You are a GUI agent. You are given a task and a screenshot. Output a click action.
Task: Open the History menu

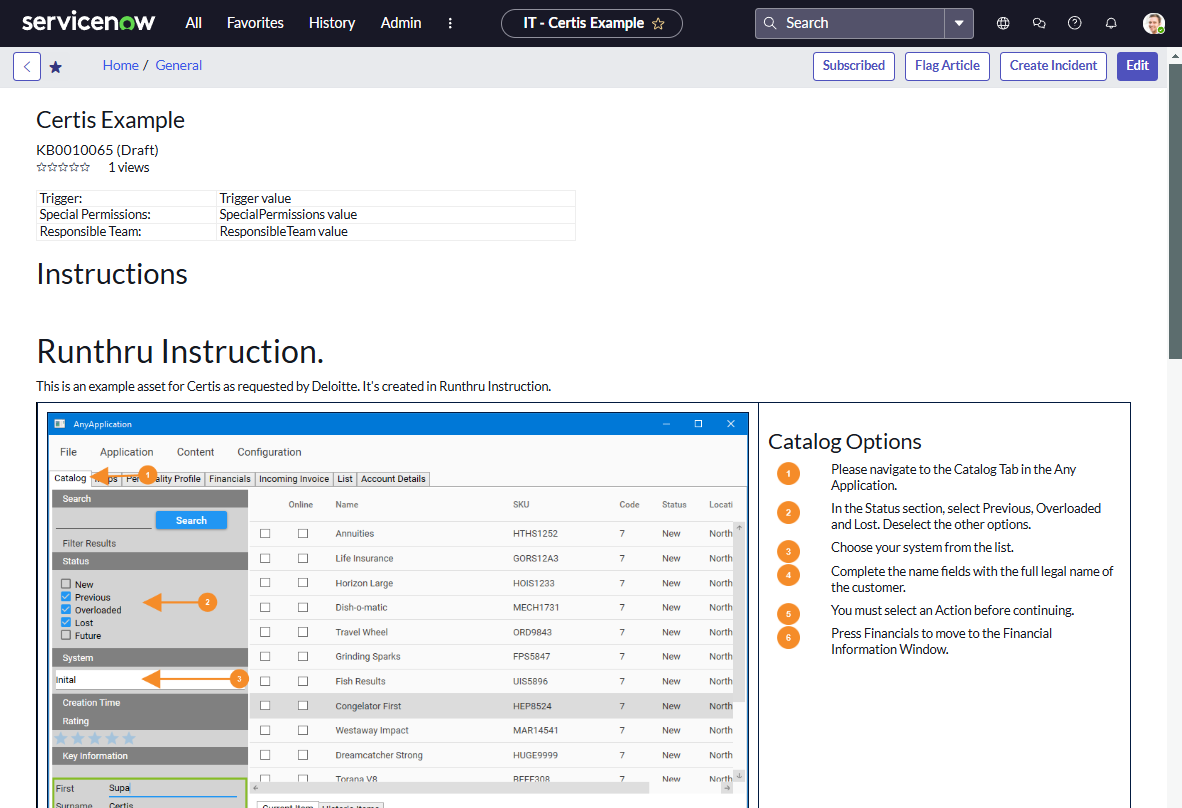point(332,23)
